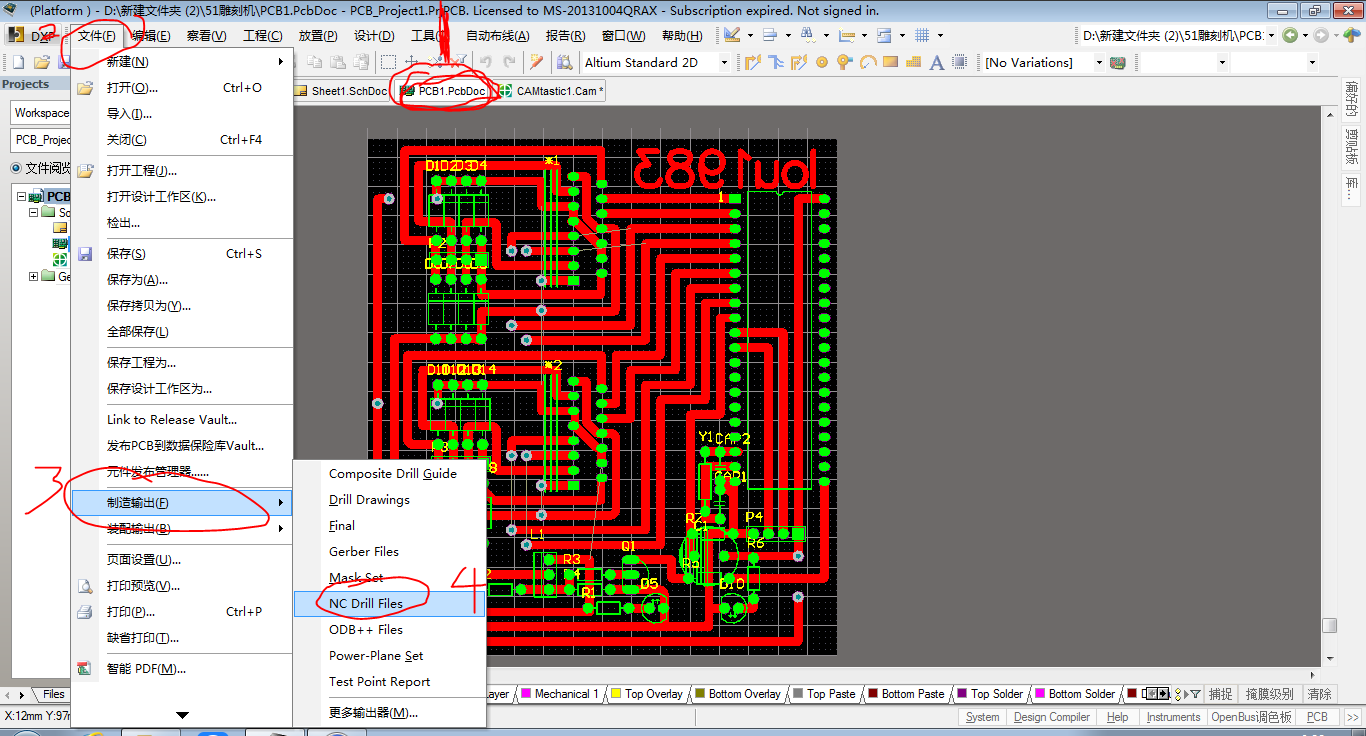Screen dimensions: 1366x736
Task: Click the Design Compiler status button
Action: pos(1051,717)
